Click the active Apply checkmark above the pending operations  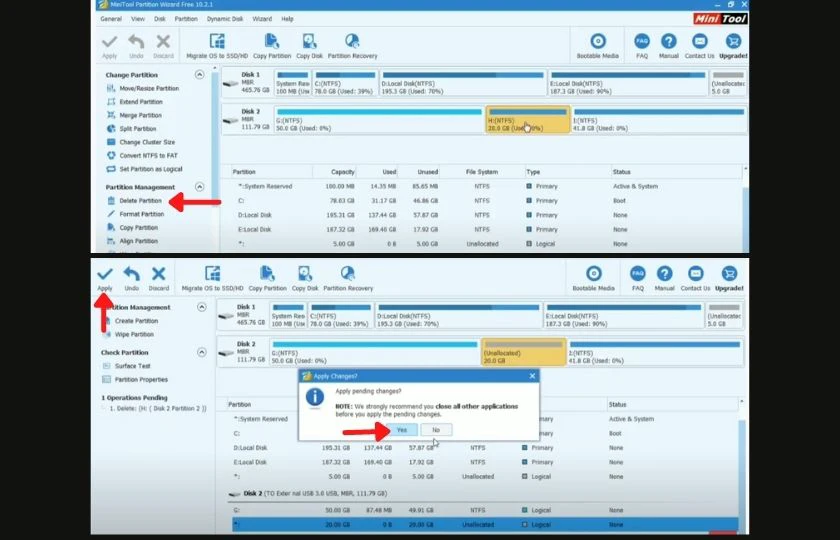click(105, 279)
